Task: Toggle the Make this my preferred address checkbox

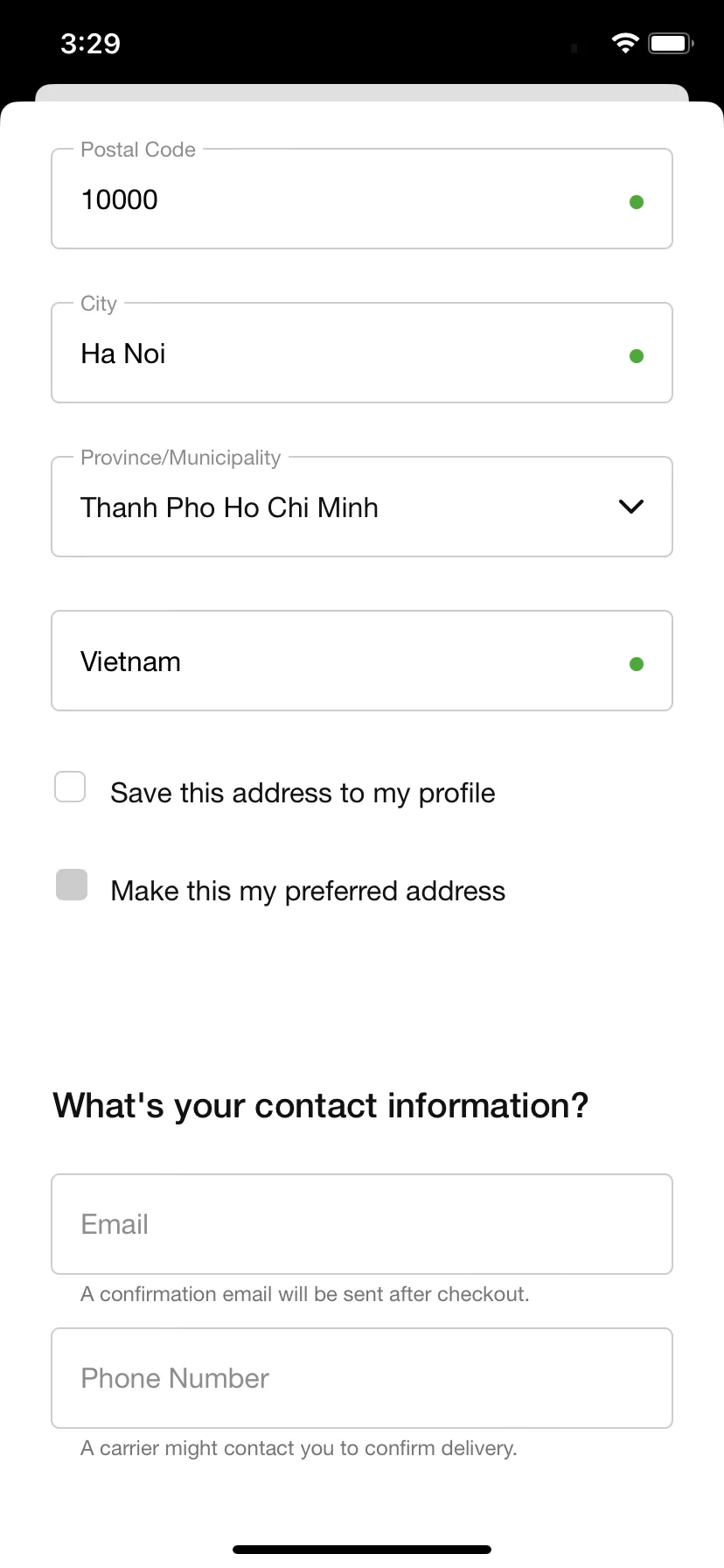Action: tap(72, 885)
